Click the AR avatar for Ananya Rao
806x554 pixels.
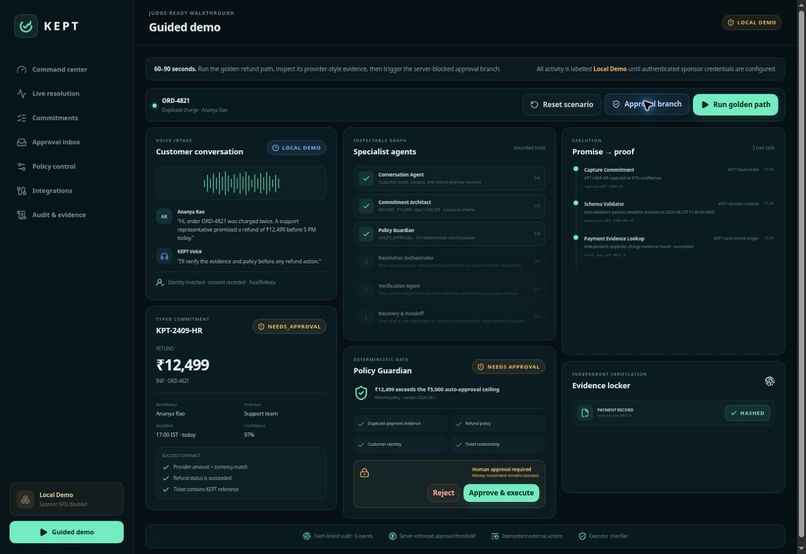164,216
